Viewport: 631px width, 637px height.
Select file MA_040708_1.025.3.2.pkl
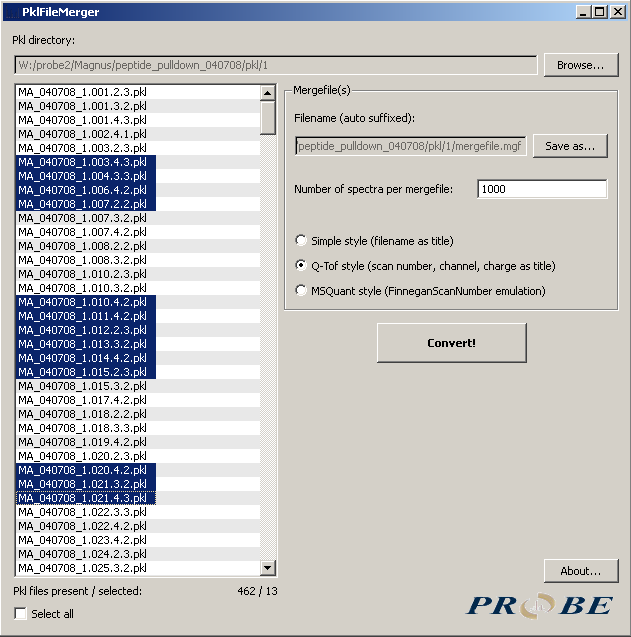point(82,568)
